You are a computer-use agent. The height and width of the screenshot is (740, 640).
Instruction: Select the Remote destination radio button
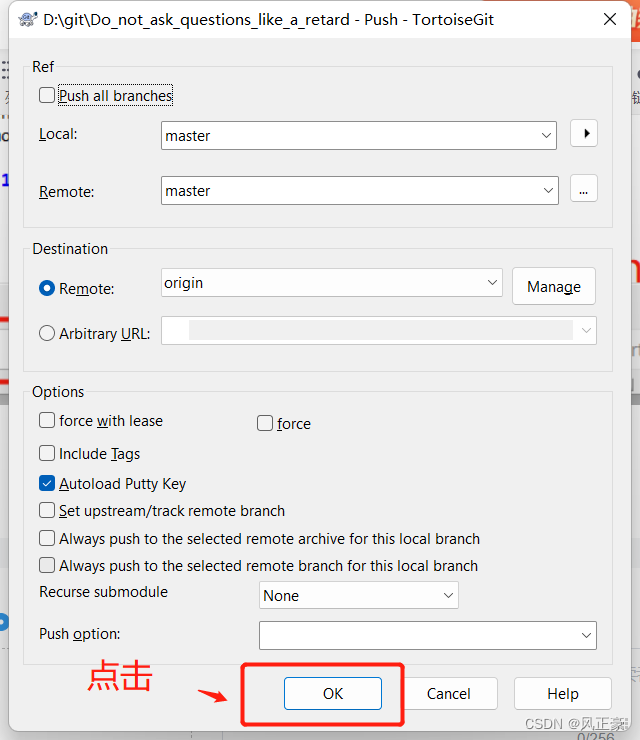[x=47, y=288]
